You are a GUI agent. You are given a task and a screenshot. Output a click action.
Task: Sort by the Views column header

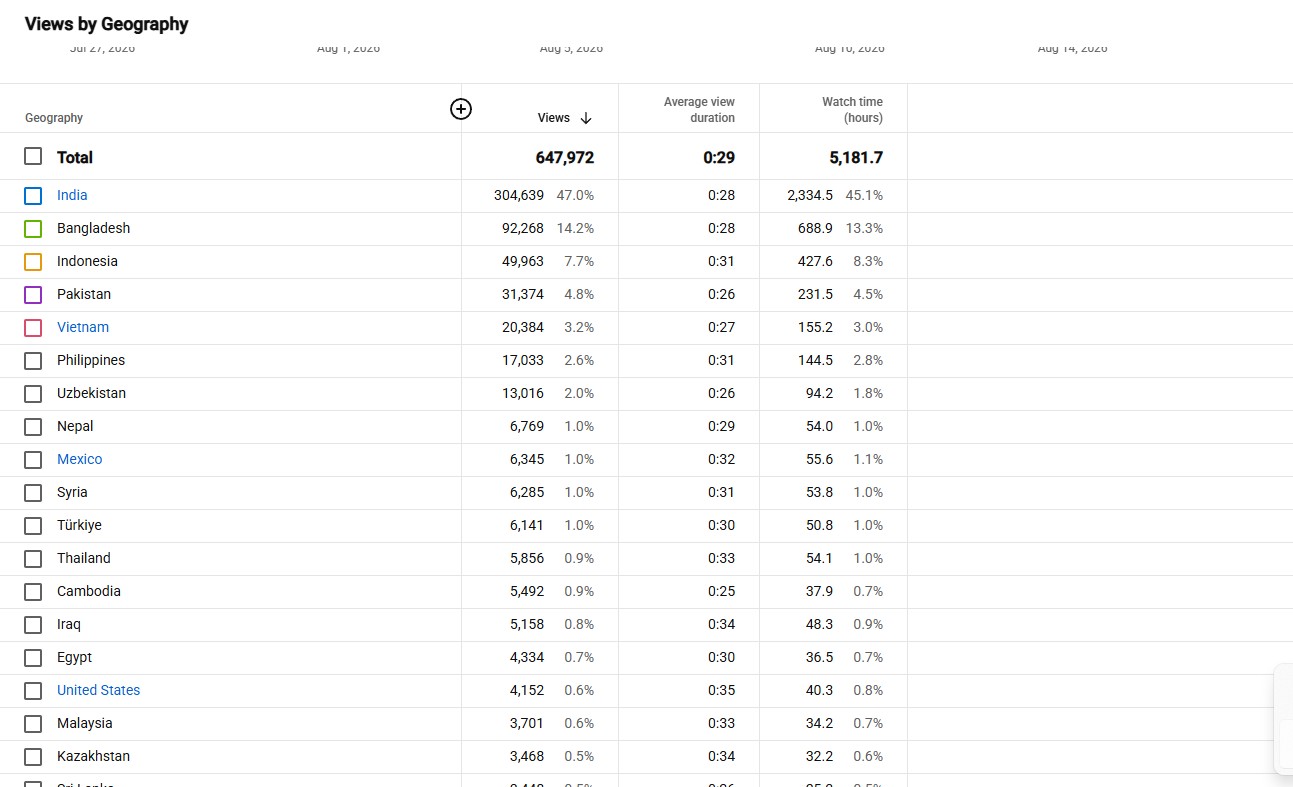pos(553,118)
